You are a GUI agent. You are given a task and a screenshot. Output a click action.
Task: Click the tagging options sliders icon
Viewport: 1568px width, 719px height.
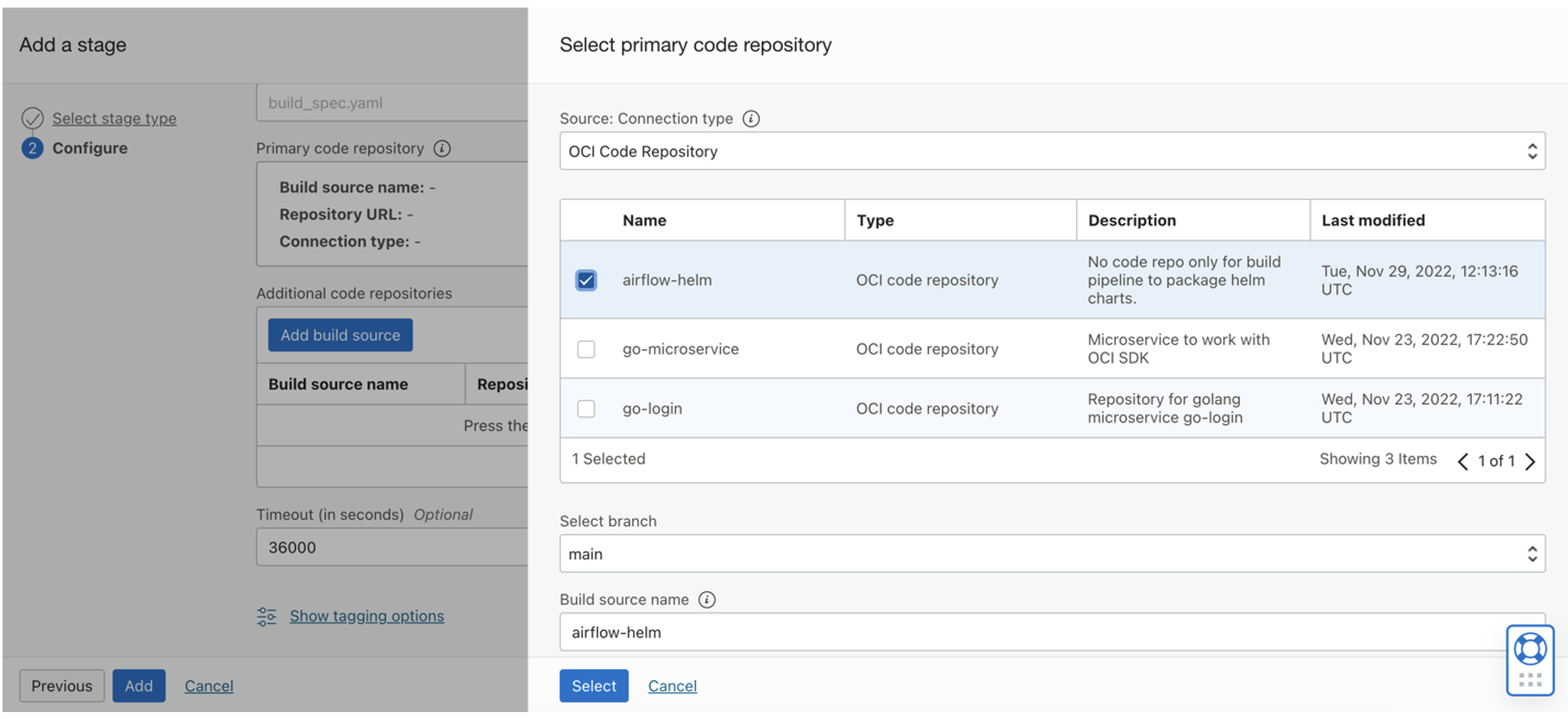point(267,616)
